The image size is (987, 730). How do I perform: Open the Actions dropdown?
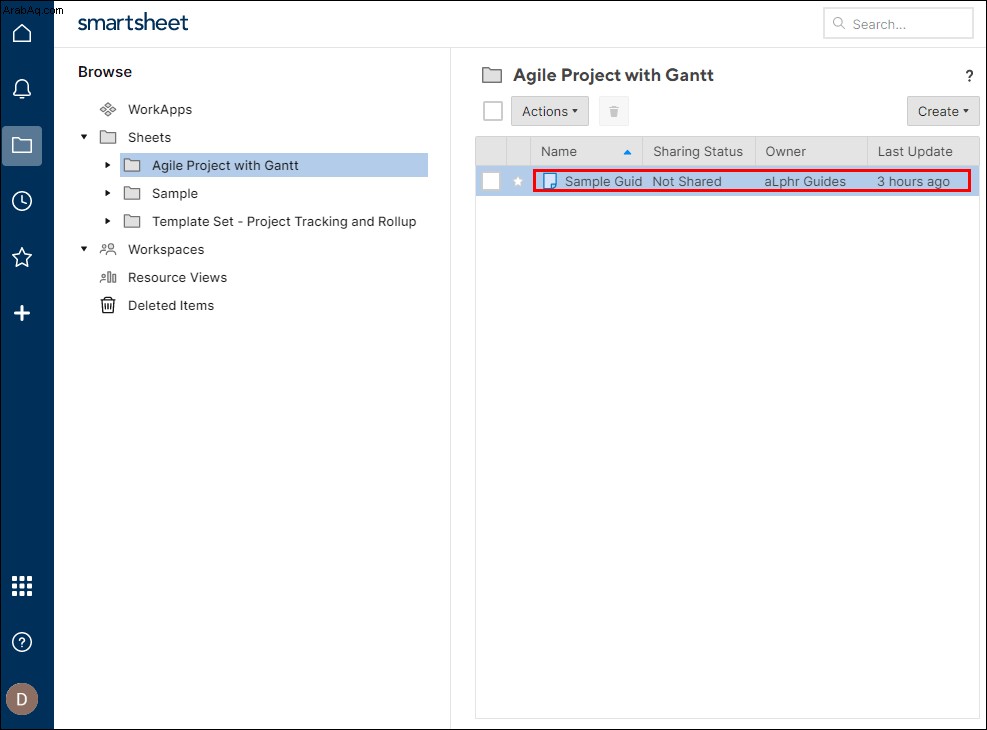coord(550,111)
